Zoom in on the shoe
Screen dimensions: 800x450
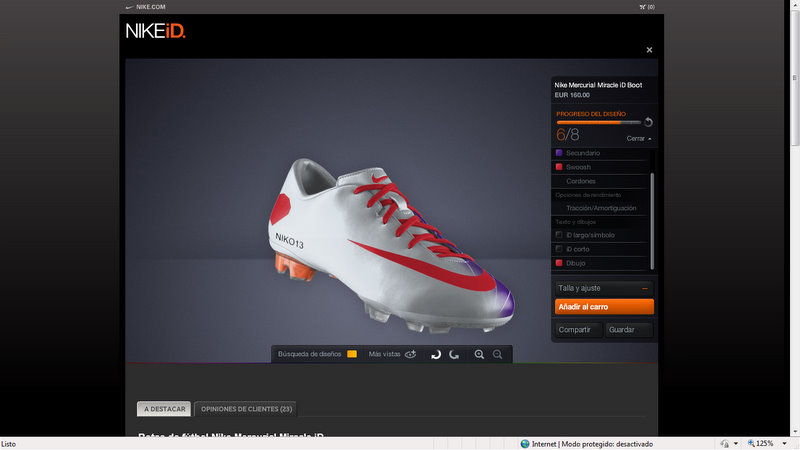point(479,354)
